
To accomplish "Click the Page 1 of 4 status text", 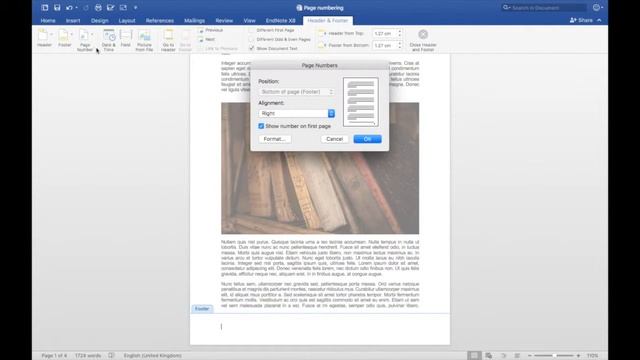I will [x=54, y=356].
